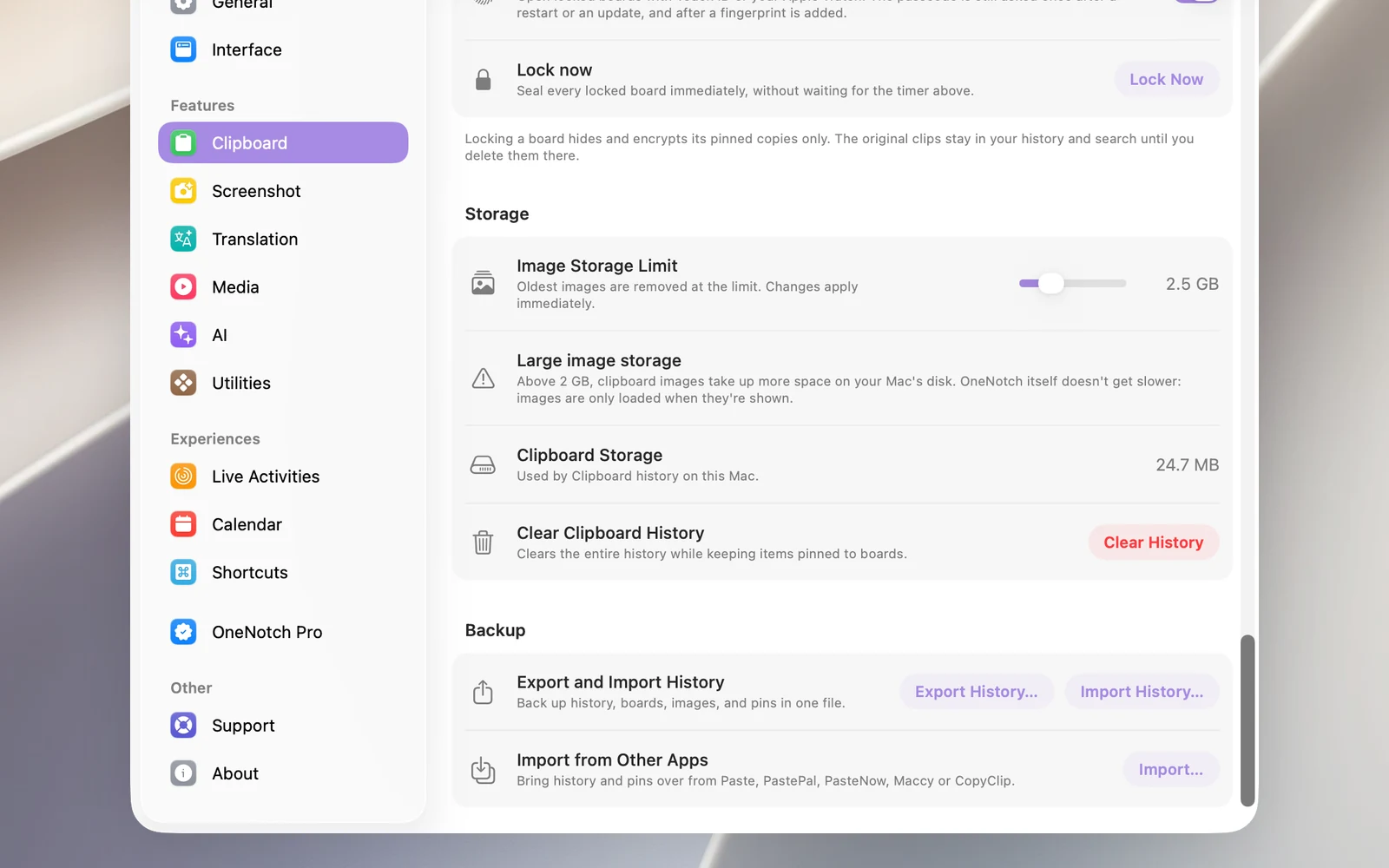Open the purple AI sparkle icon
The image size is (1389, 868).
click(x=183, y=335)
